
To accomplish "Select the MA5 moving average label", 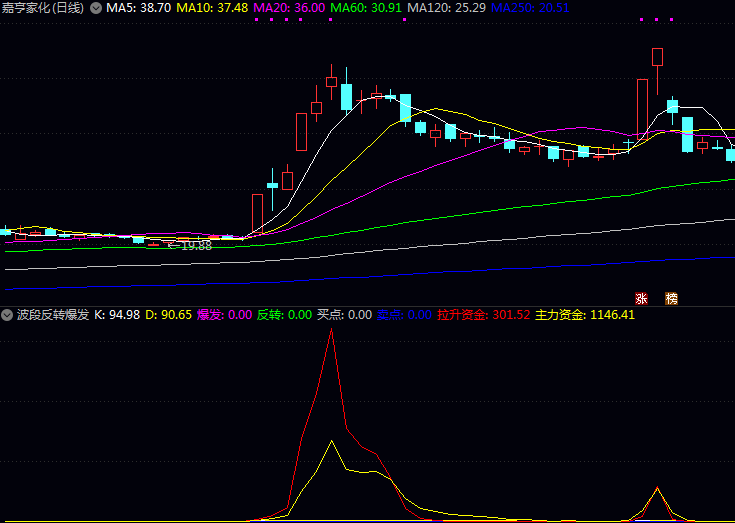I will (x=138, y=8).
